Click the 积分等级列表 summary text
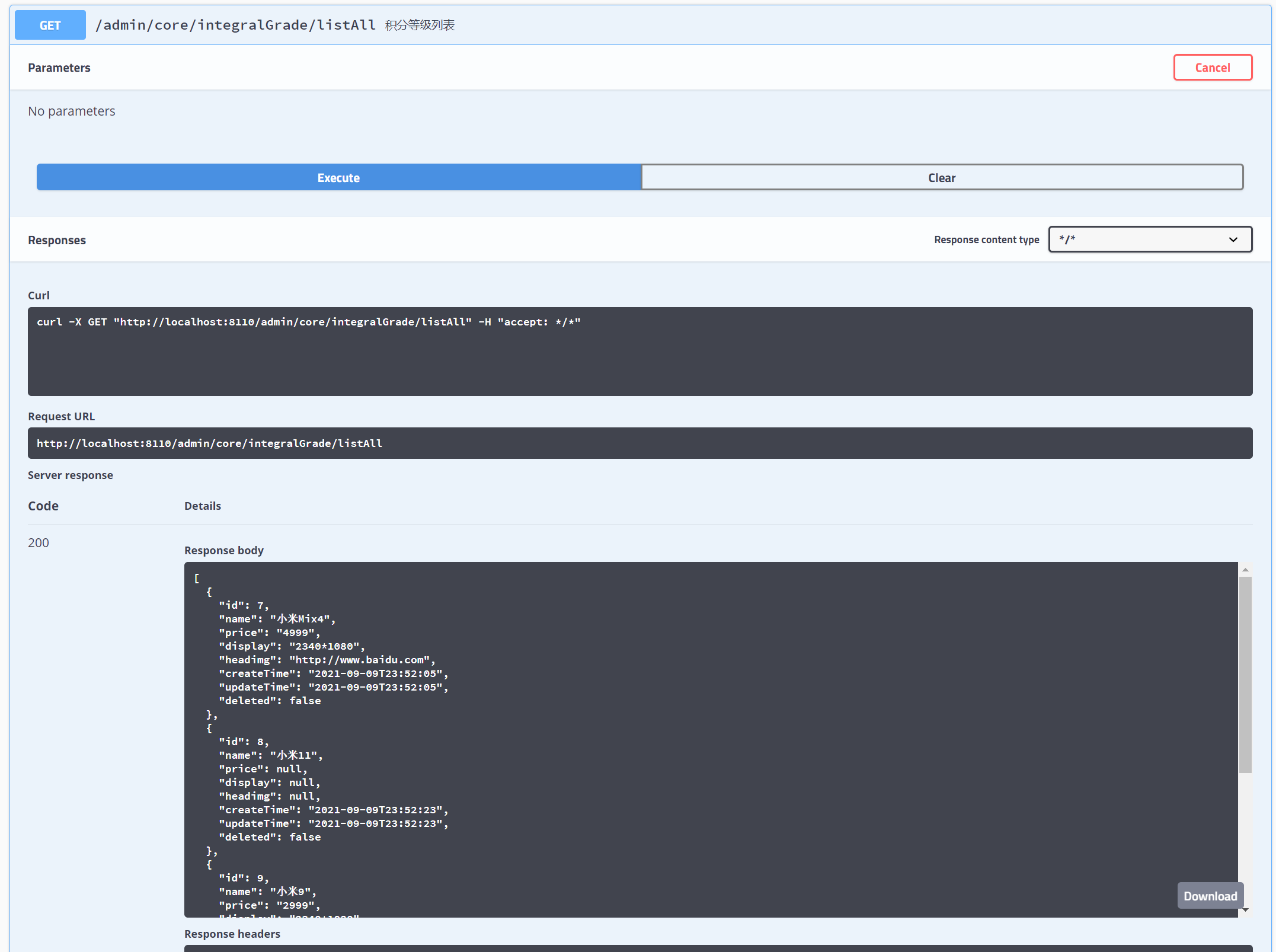 (420, 25)
